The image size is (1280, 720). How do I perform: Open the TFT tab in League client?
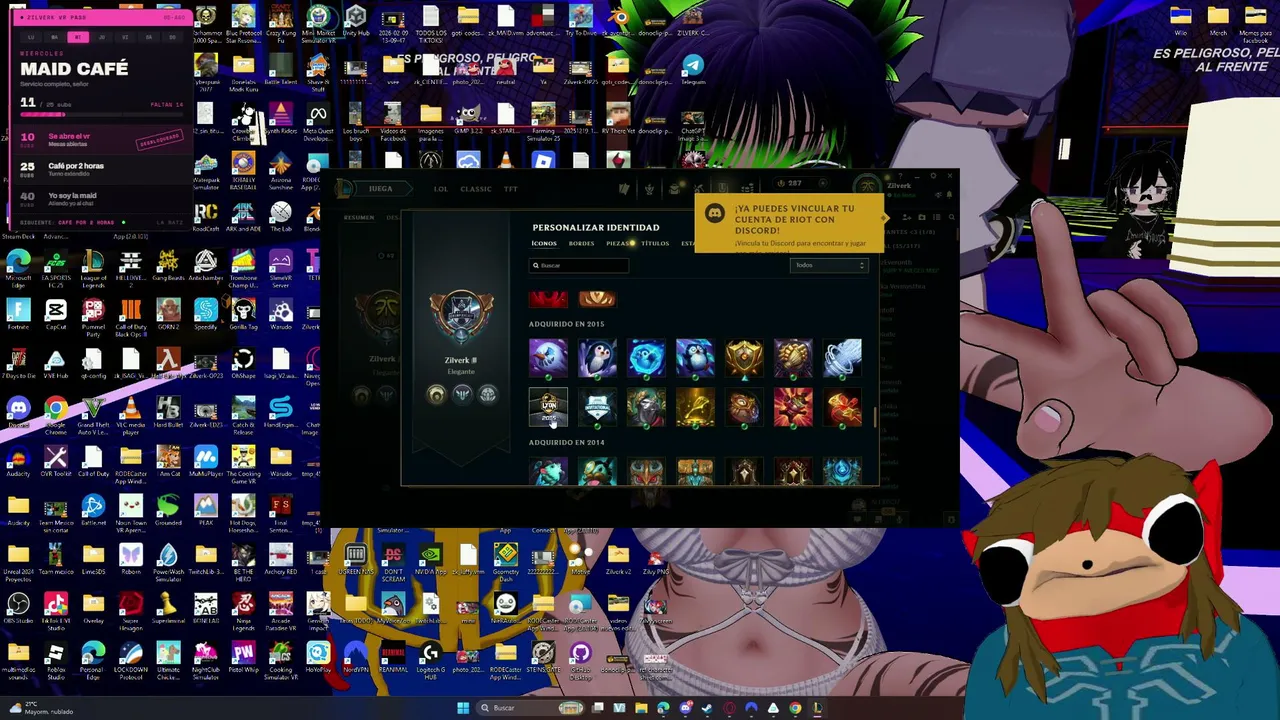point(511,189)
